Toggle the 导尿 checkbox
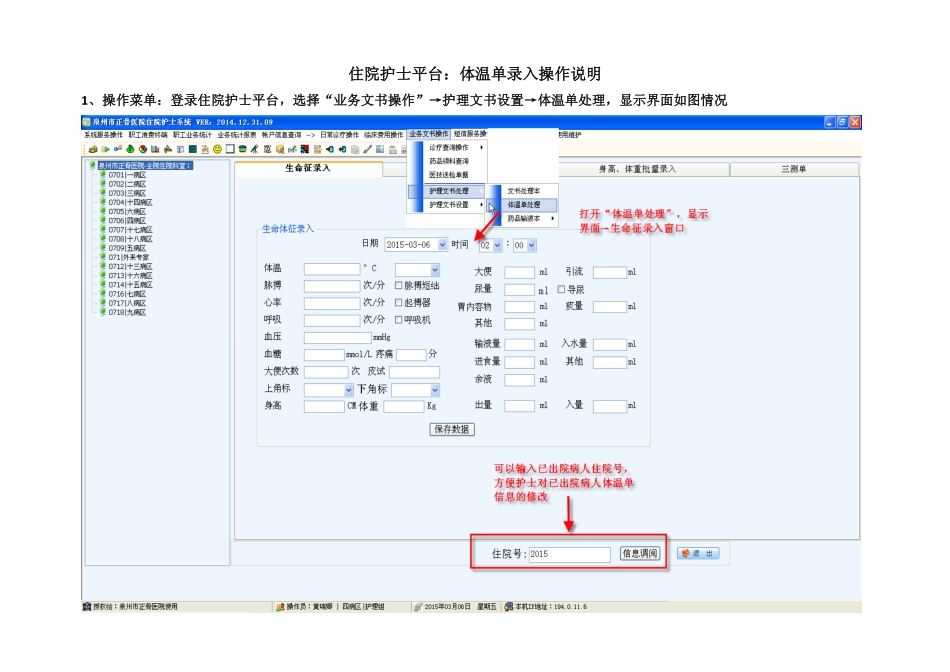Viewport: 950px width, 672px height. click(561, 289)
